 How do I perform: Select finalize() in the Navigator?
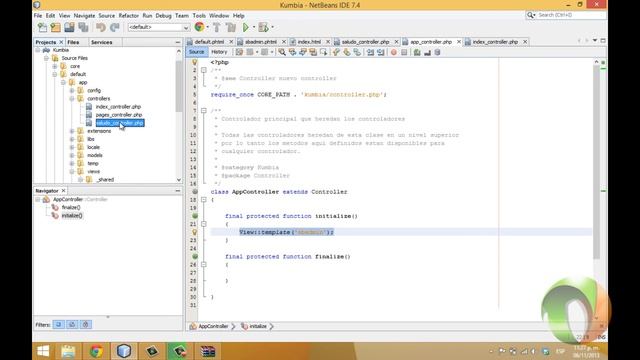click(71, 207)
